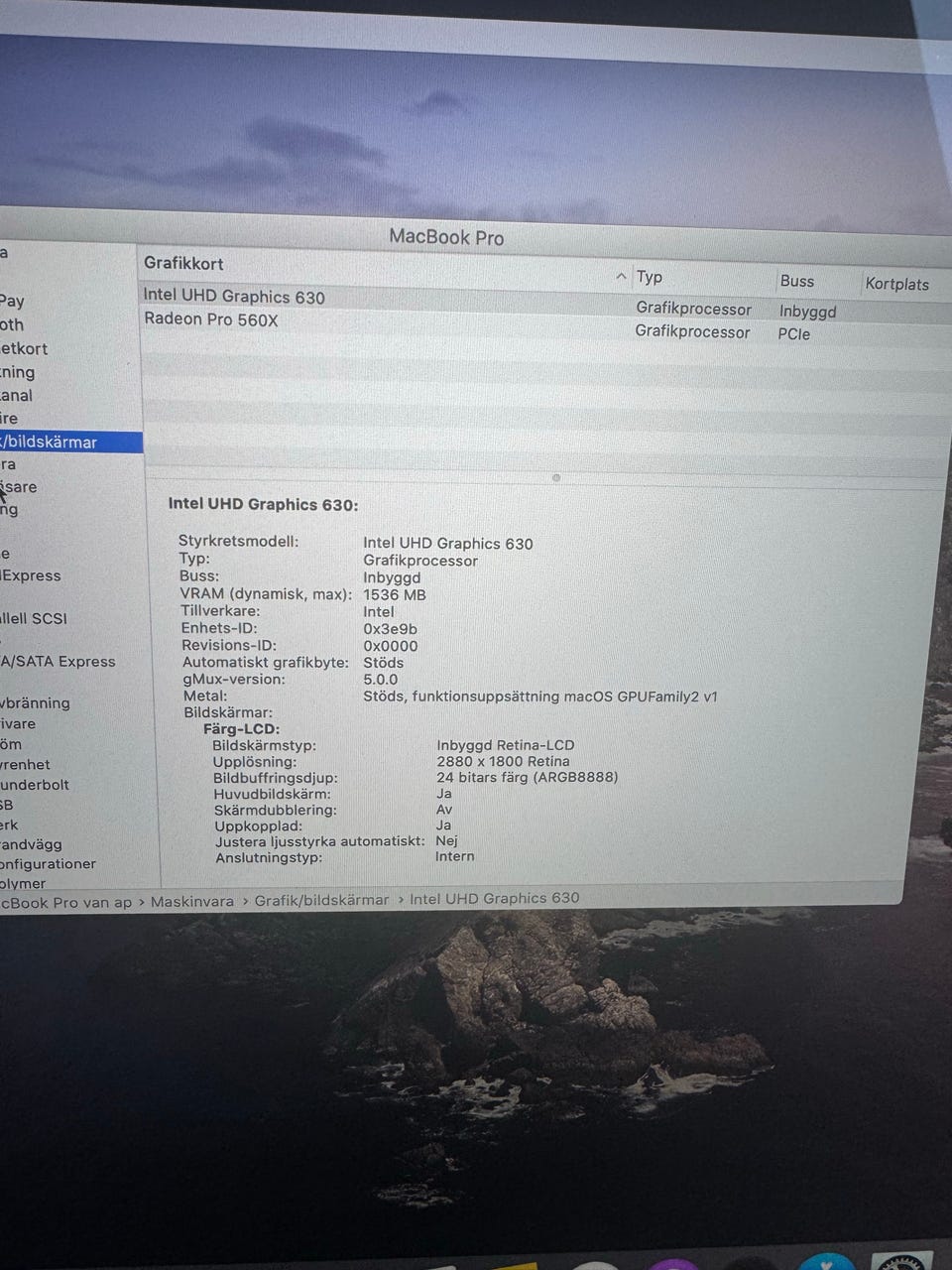The image size is (952, 1270).
Task: Click the gMux-version value 5.0.0
Action: (381, 680)
